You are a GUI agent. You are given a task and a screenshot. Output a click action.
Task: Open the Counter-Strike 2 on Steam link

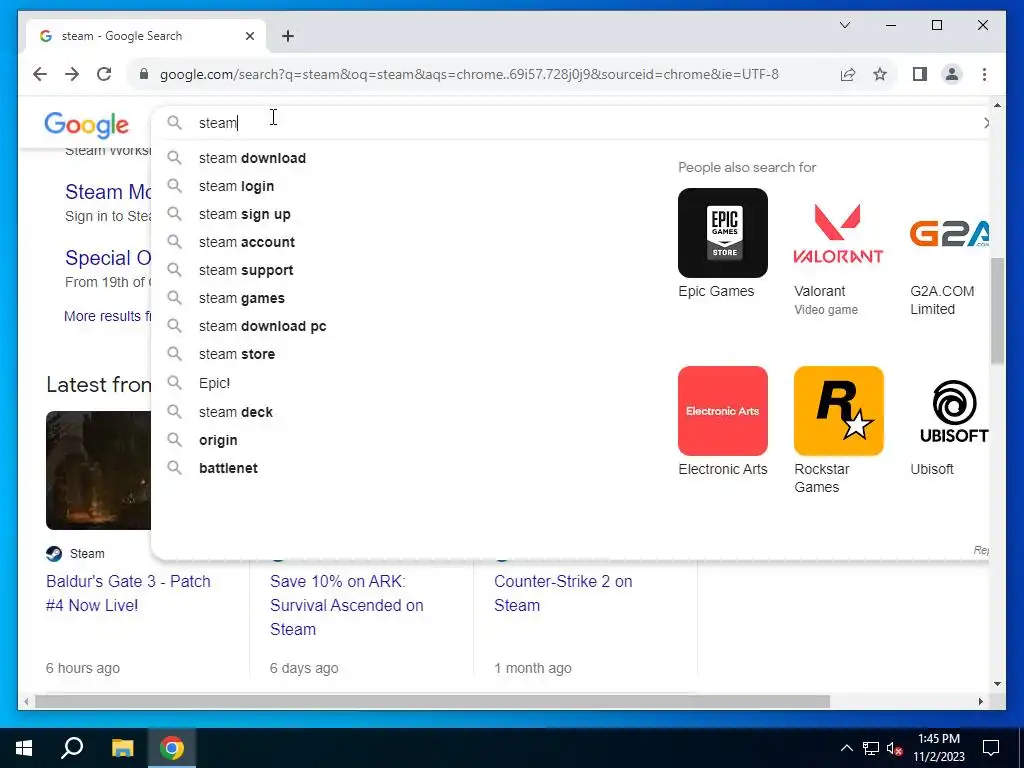coord(563,594)
